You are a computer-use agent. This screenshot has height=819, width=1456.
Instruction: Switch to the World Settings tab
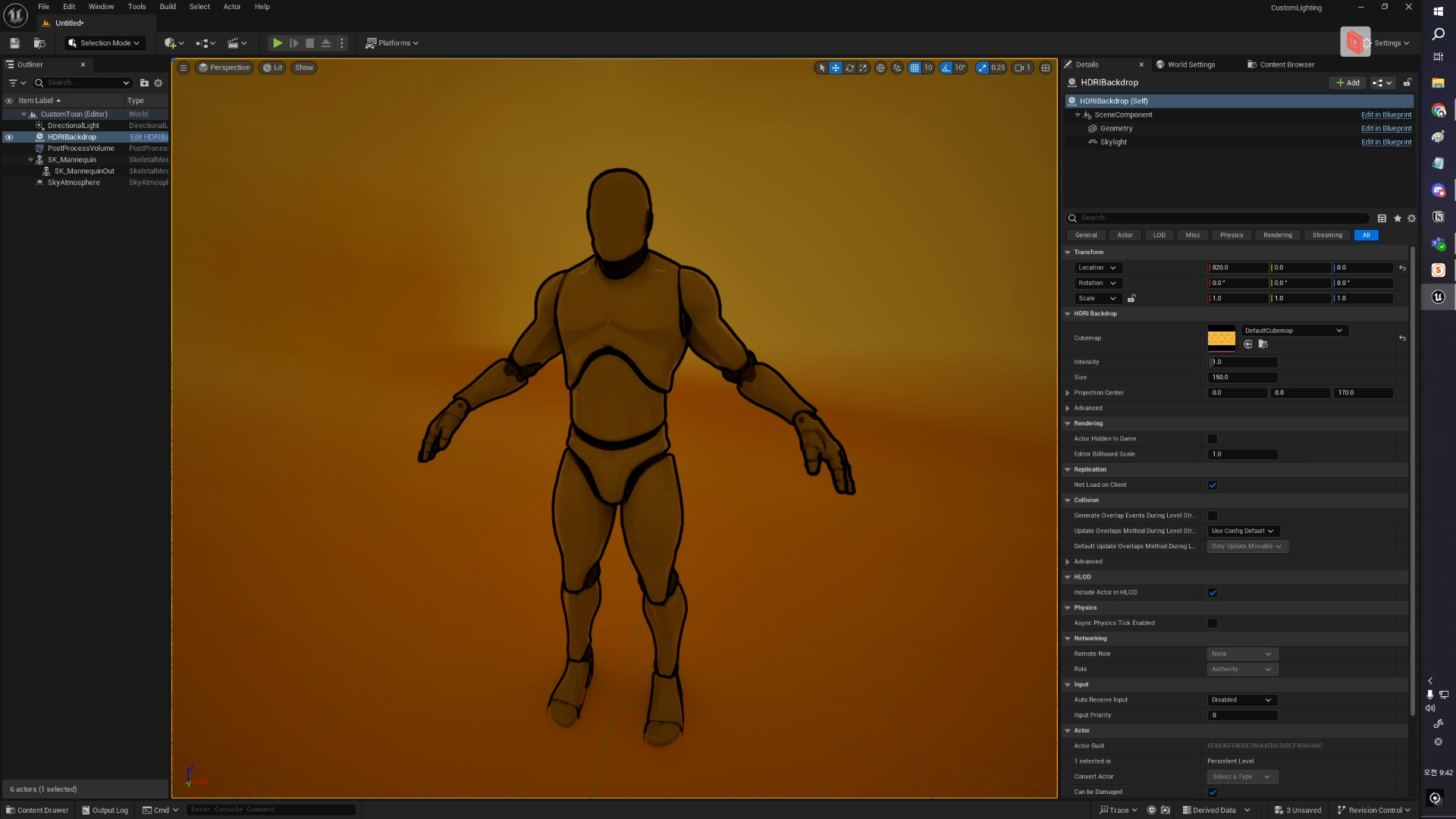1191,64
